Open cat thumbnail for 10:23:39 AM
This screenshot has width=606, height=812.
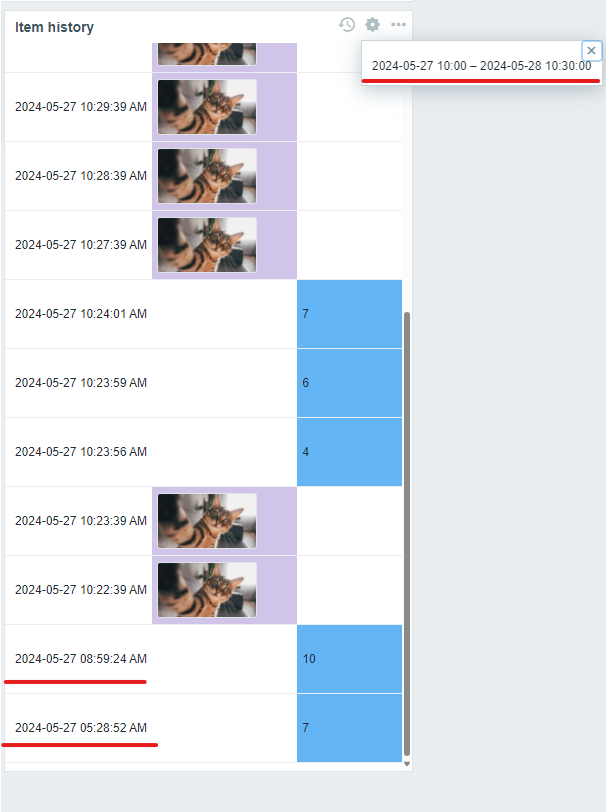tap(207, 520)
